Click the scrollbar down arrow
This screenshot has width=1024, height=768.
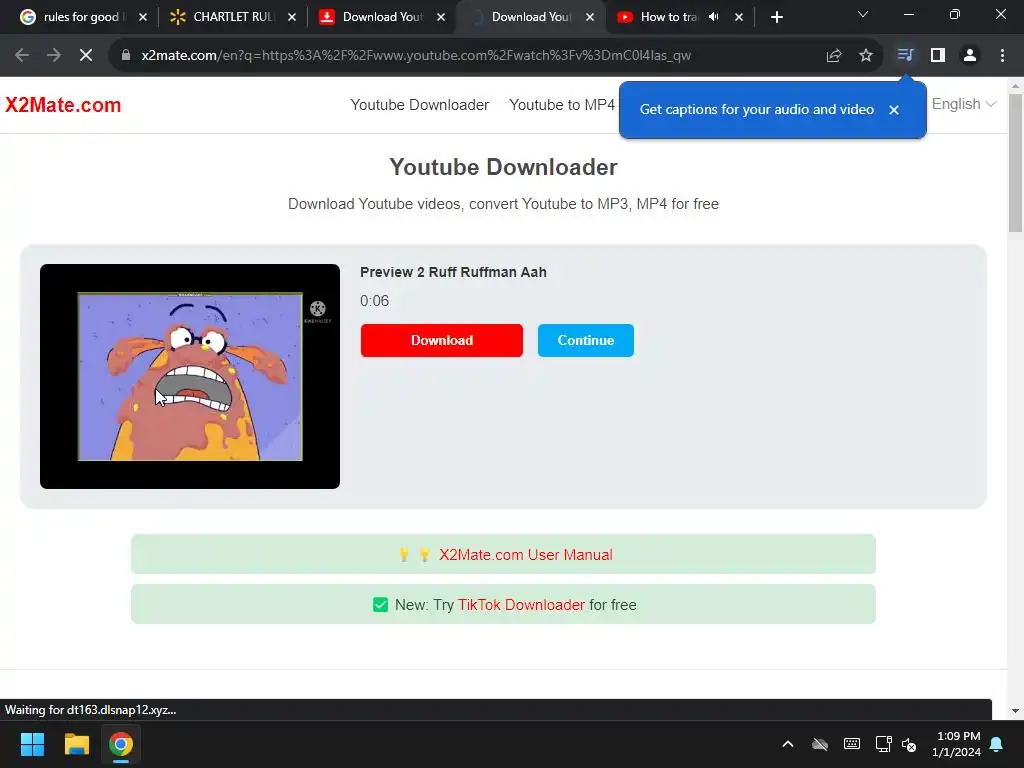1015,711
